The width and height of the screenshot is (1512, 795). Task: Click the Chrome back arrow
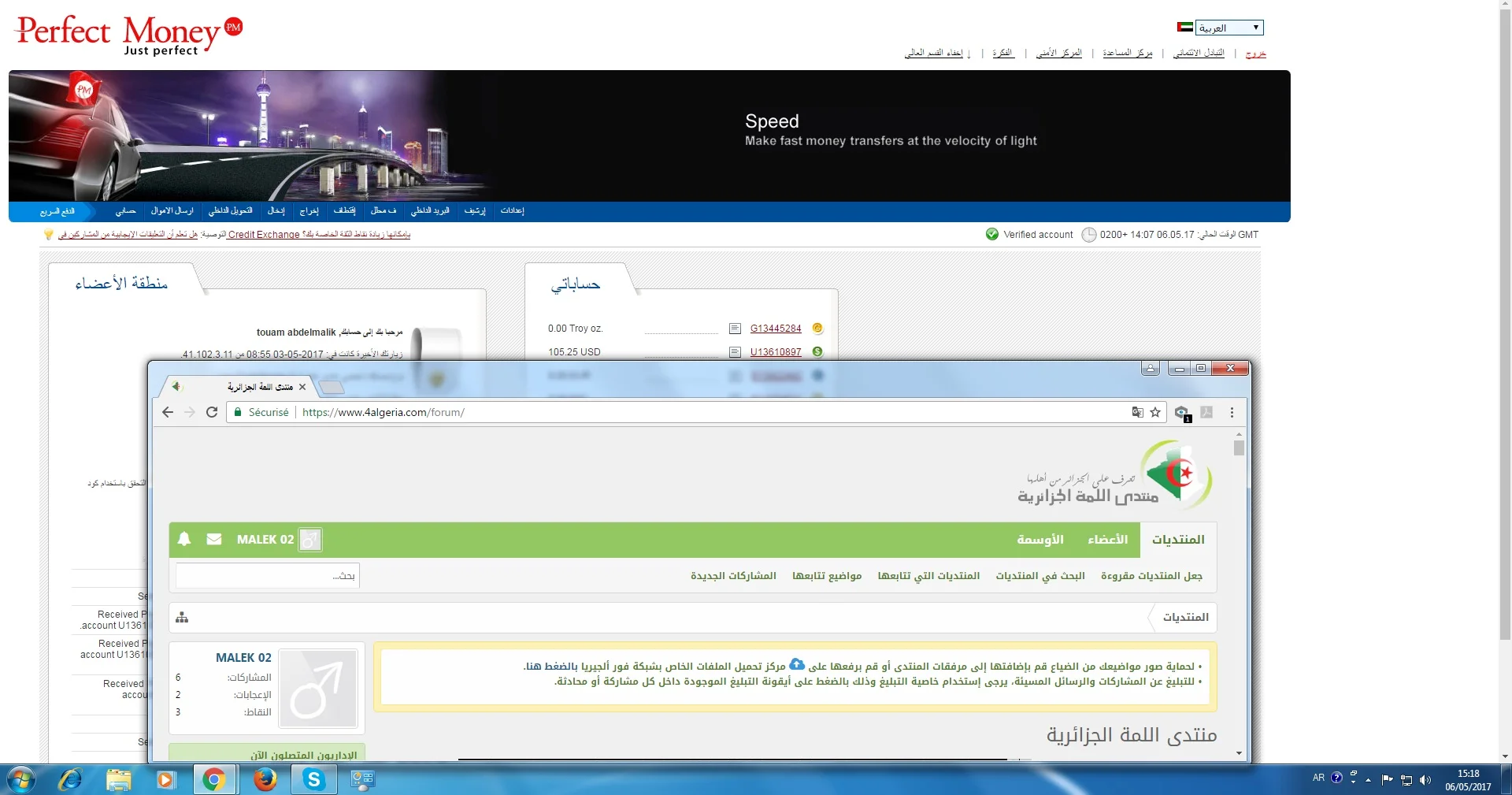pos(168,412)
